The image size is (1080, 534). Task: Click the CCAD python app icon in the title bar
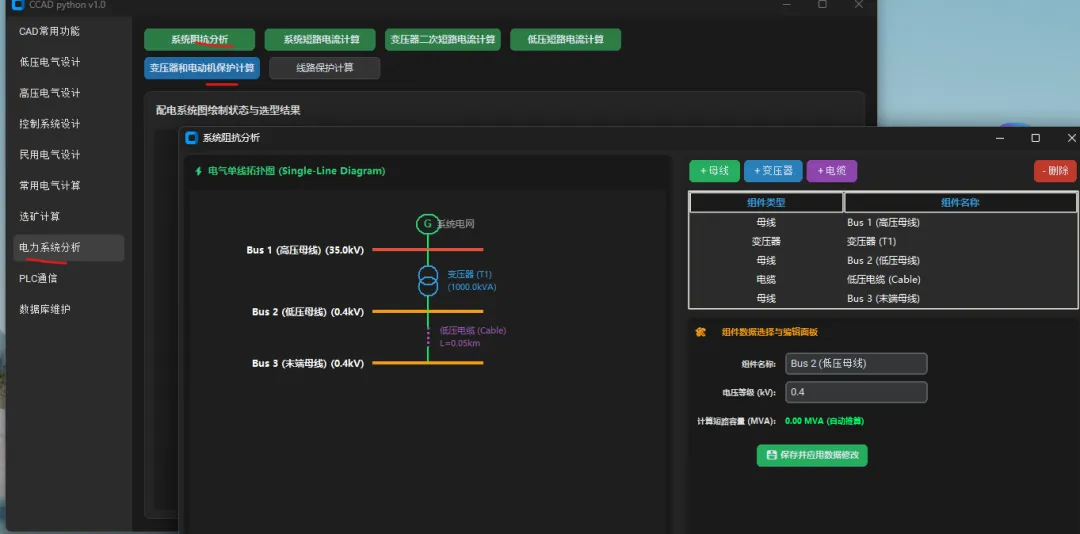click(17, 5)
